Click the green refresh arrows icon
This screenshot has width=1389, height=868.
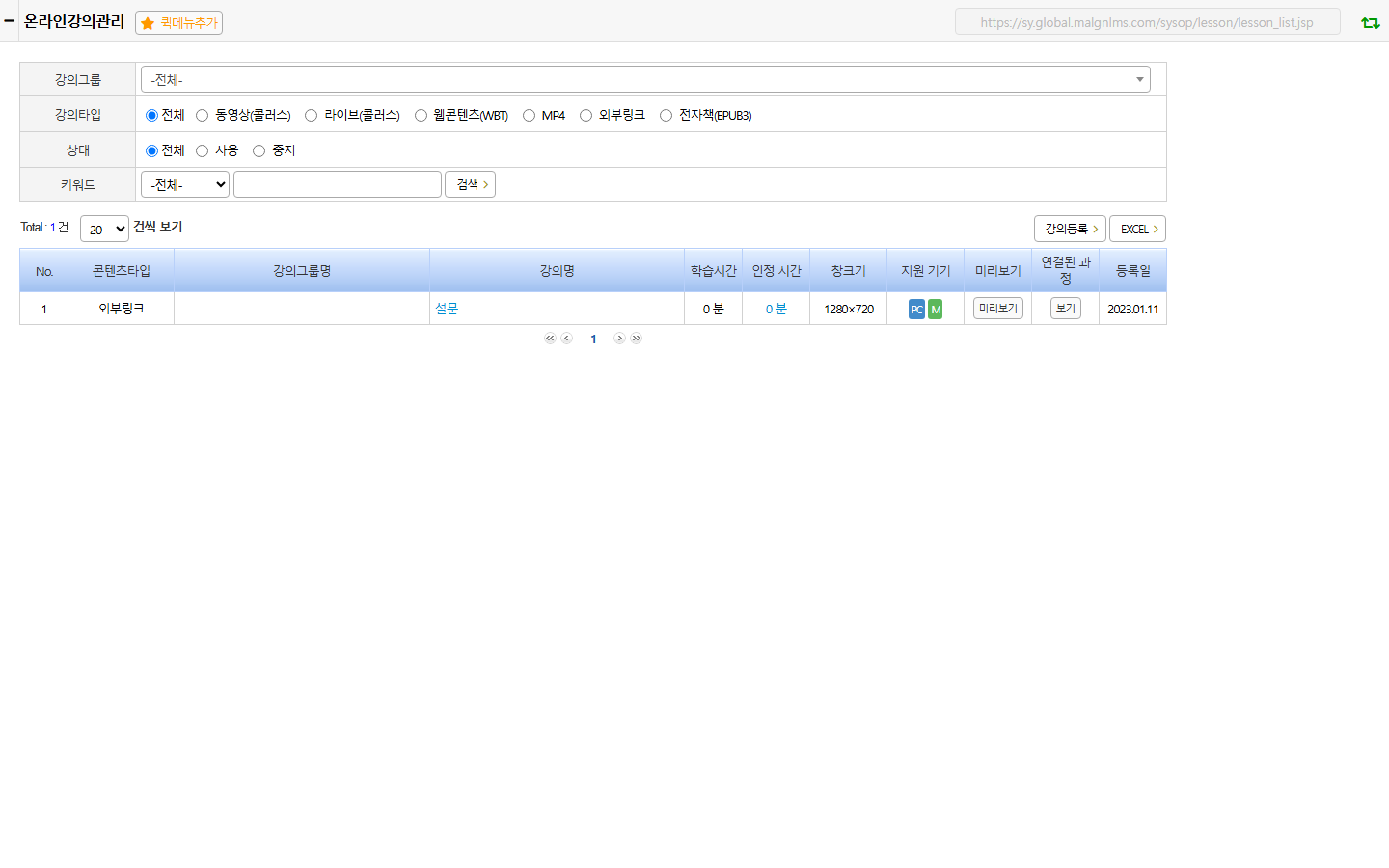1370,22
